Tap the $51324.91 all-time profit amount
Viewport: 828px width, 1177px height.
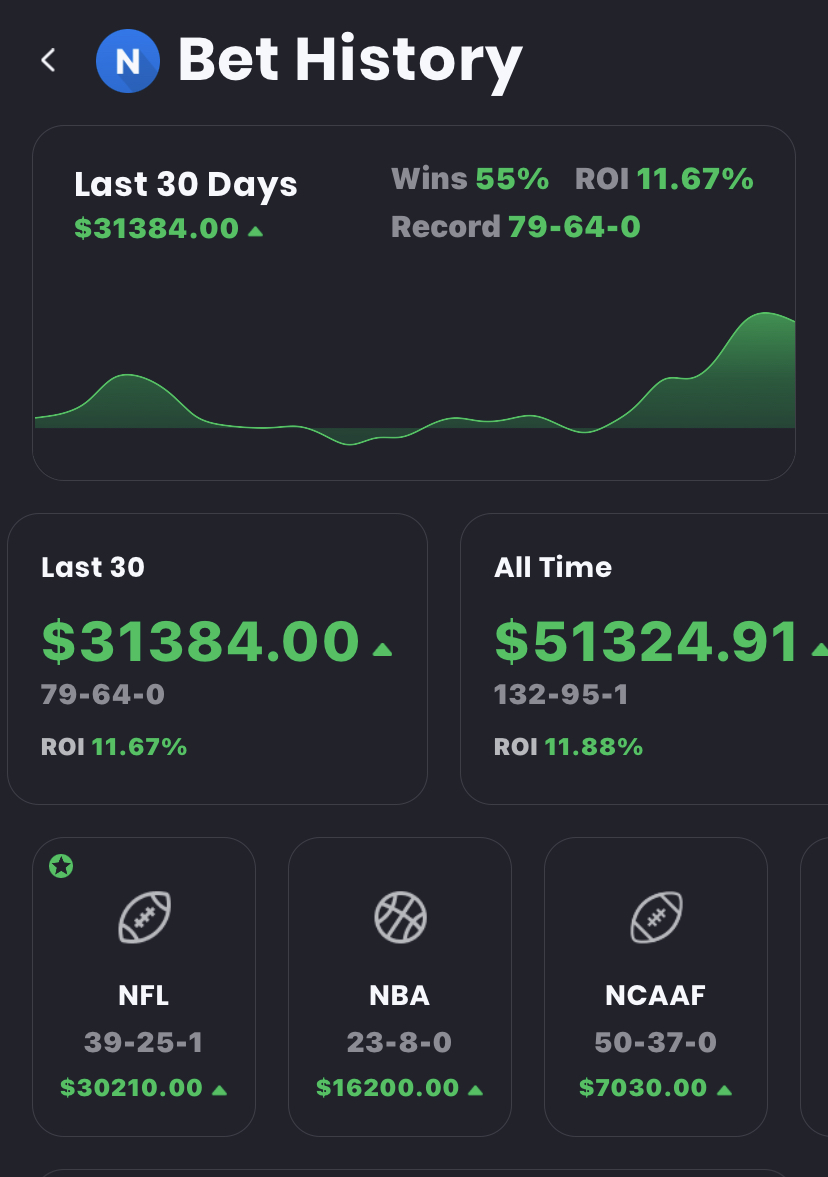pos(648,641)
